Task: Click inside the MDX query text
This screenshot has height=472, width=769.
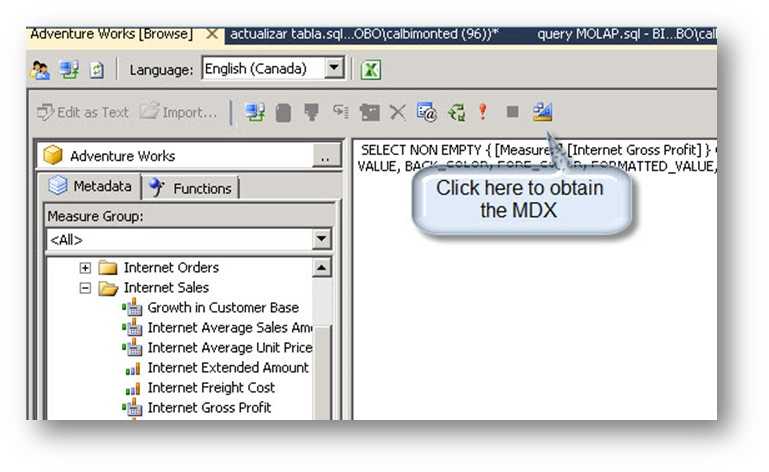Action: [537, 158]
